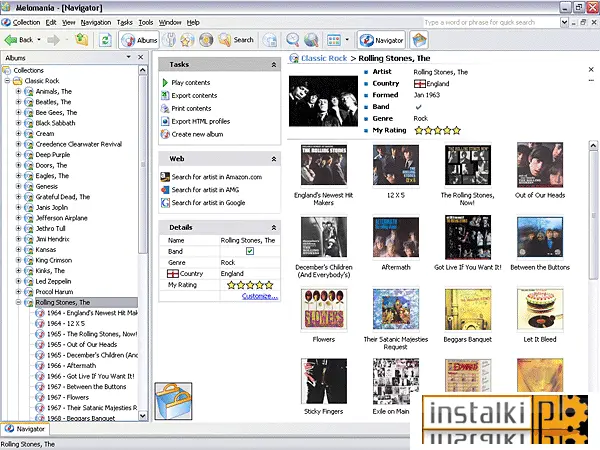
Task: Click the disc copy icon after Search
Action: (x=270, y=40)
